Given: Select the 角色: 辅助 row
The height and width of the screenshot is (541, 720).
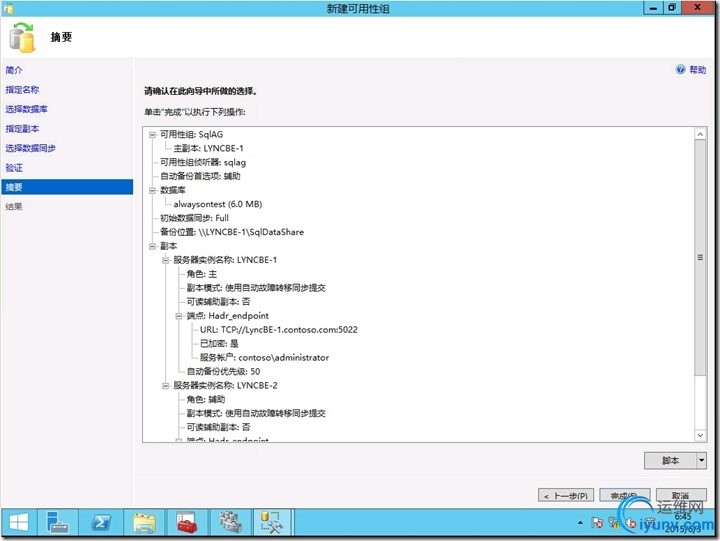Looking at the screenshot, I should click(206, 400).
